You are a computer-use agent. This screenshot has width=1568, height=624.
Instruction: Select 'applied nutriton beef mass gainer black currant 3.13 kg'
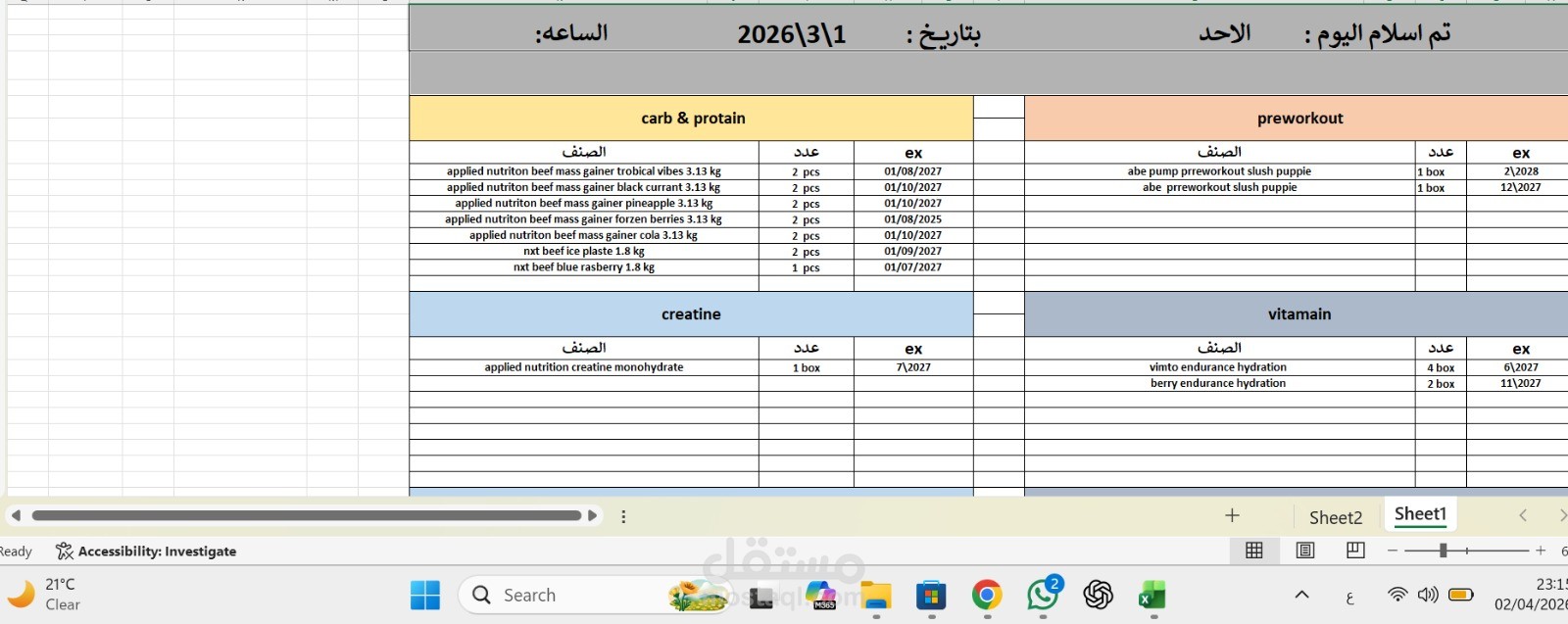pos(584,187)
